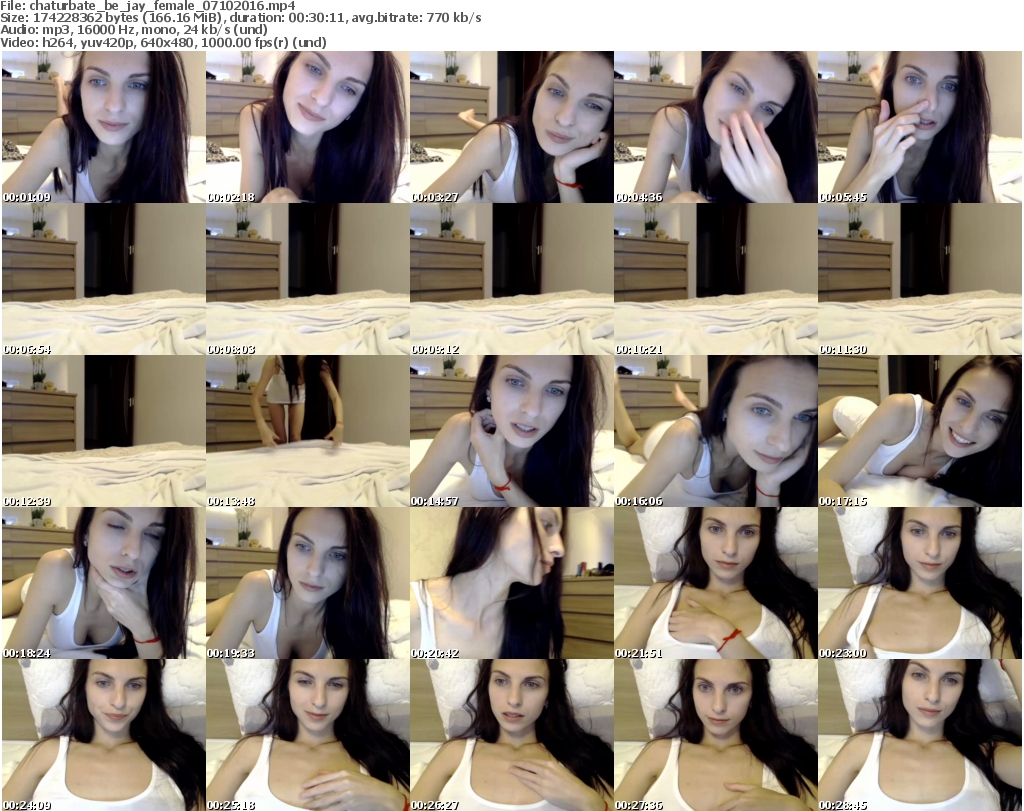Click the thumbnail at 00:10:21

point(716,279)
